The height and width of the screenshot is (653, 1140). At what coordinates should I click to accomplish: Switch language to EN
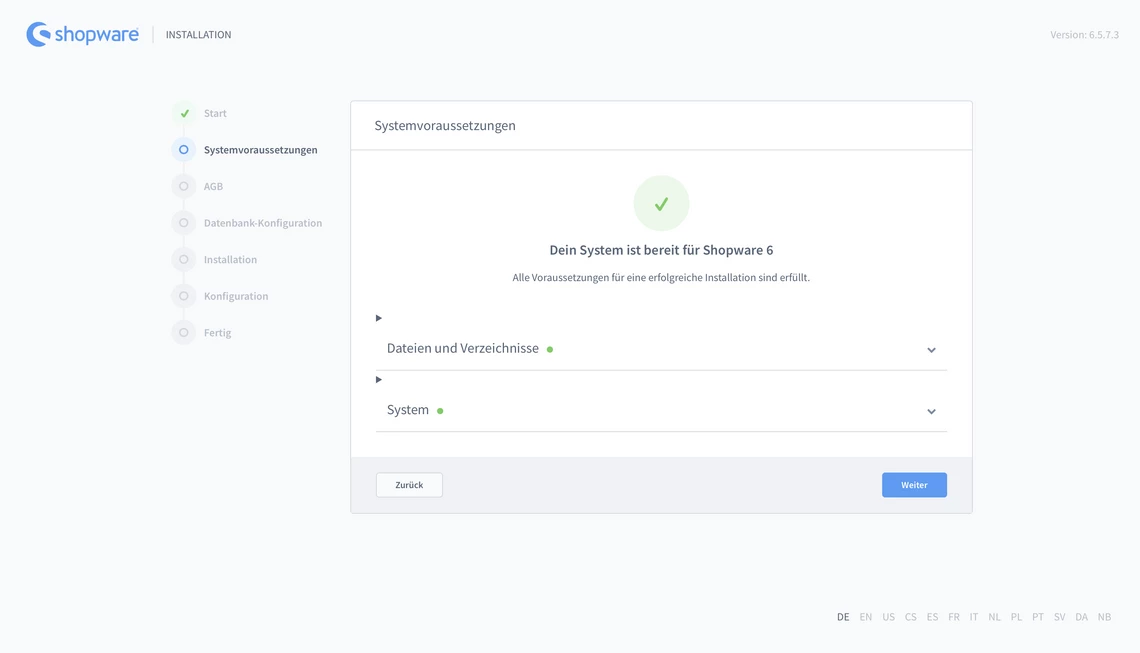coord(865,617)
